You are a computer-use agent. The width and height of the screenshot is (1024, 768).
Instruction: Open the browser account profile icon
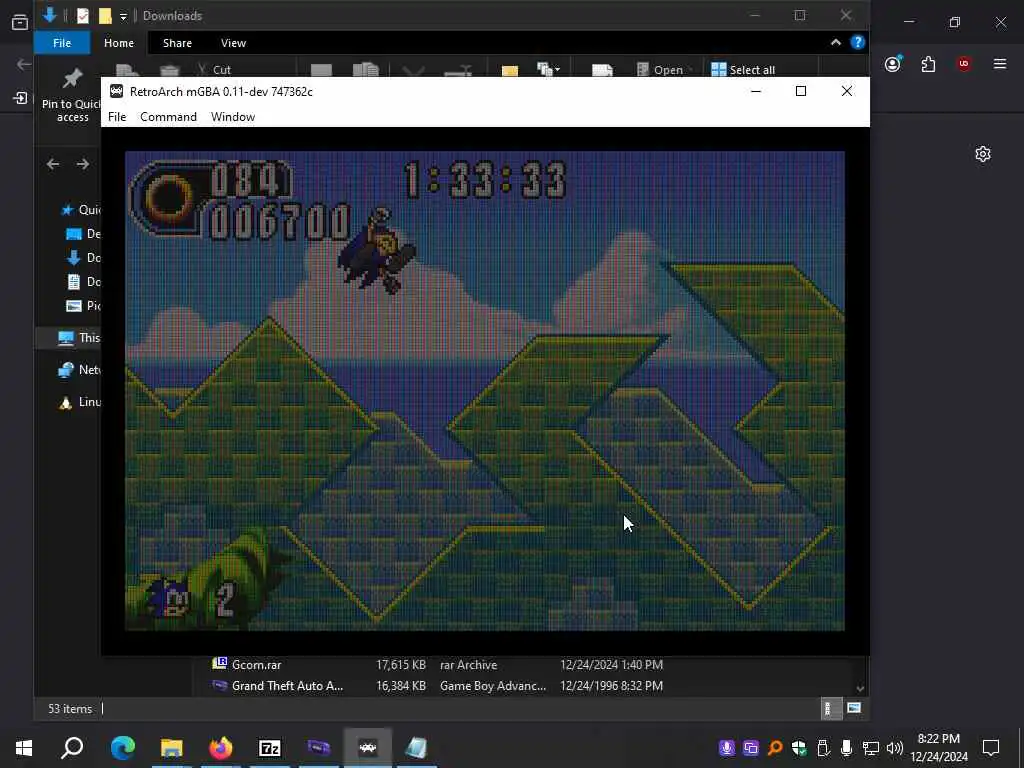point(892,64)
